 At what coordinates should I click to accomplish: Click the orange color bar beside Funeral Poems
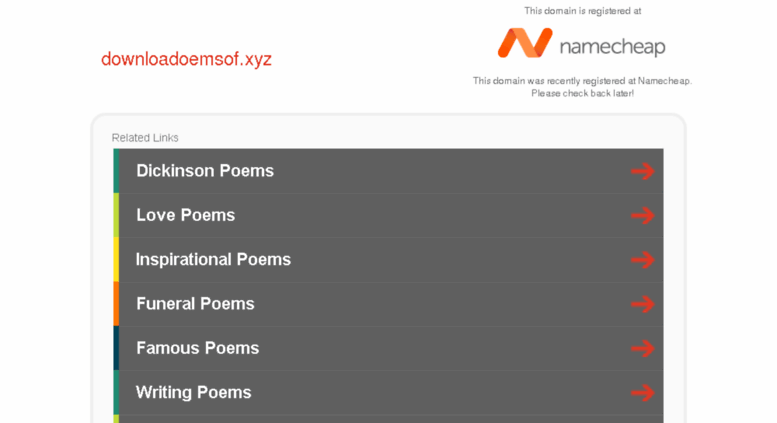pos(116,304)
